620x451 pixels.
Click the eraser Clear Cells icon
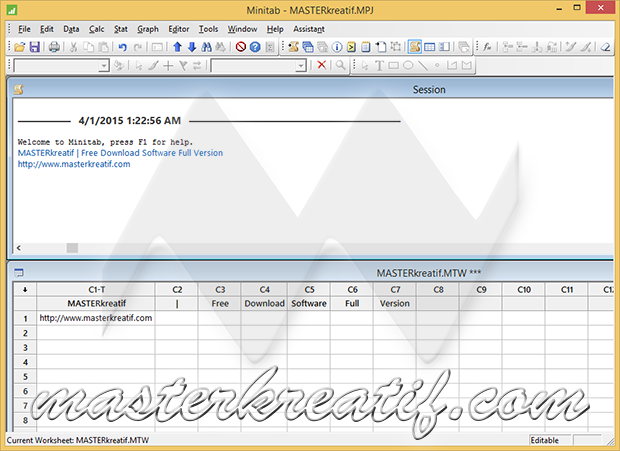605,47
